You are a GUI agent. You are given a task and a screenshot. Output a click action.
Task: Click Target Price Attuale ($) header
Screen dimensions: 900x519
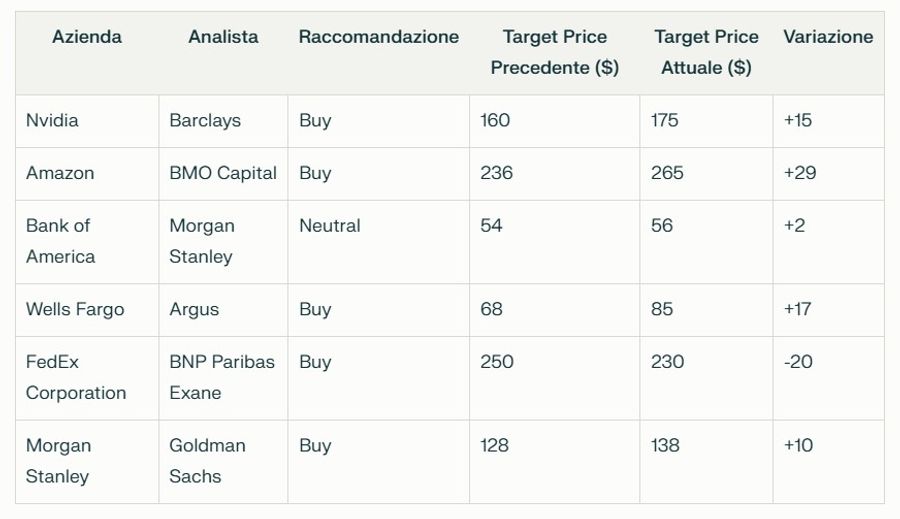tap(707, 52)
